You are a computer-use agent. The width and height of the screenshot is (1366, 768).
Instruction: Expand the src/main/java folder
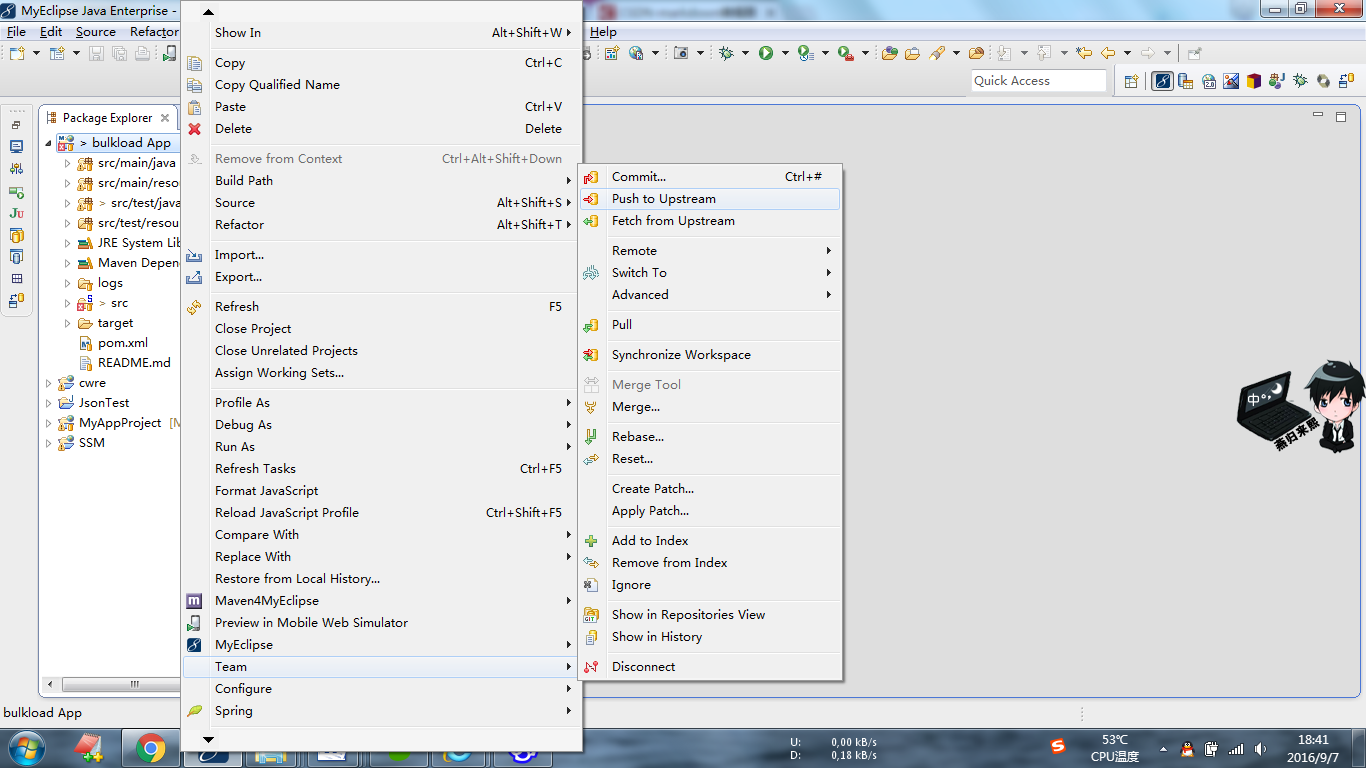pos(68,163)
